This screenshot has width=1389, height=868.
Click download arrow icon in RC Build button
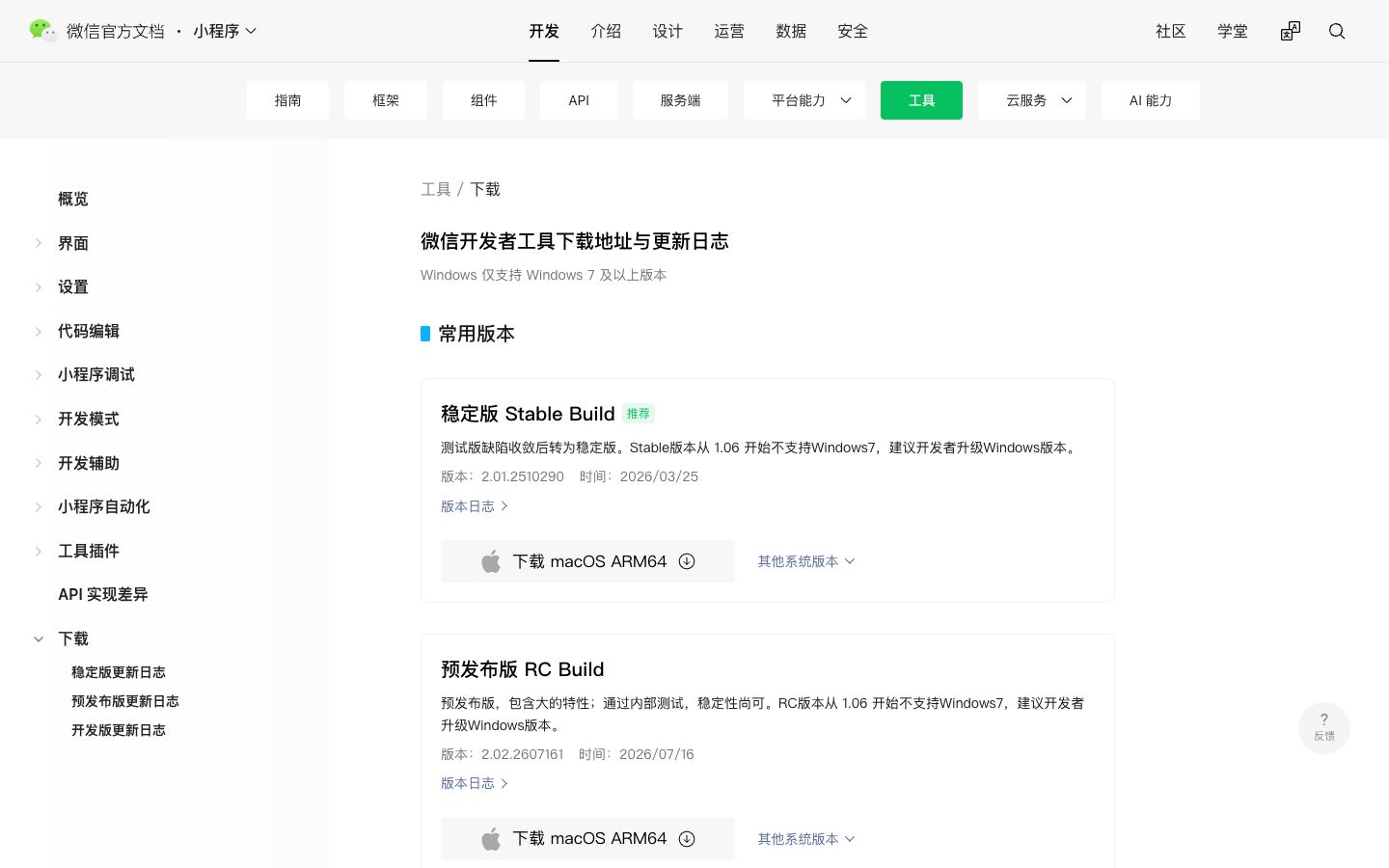(x=687, y=839)
